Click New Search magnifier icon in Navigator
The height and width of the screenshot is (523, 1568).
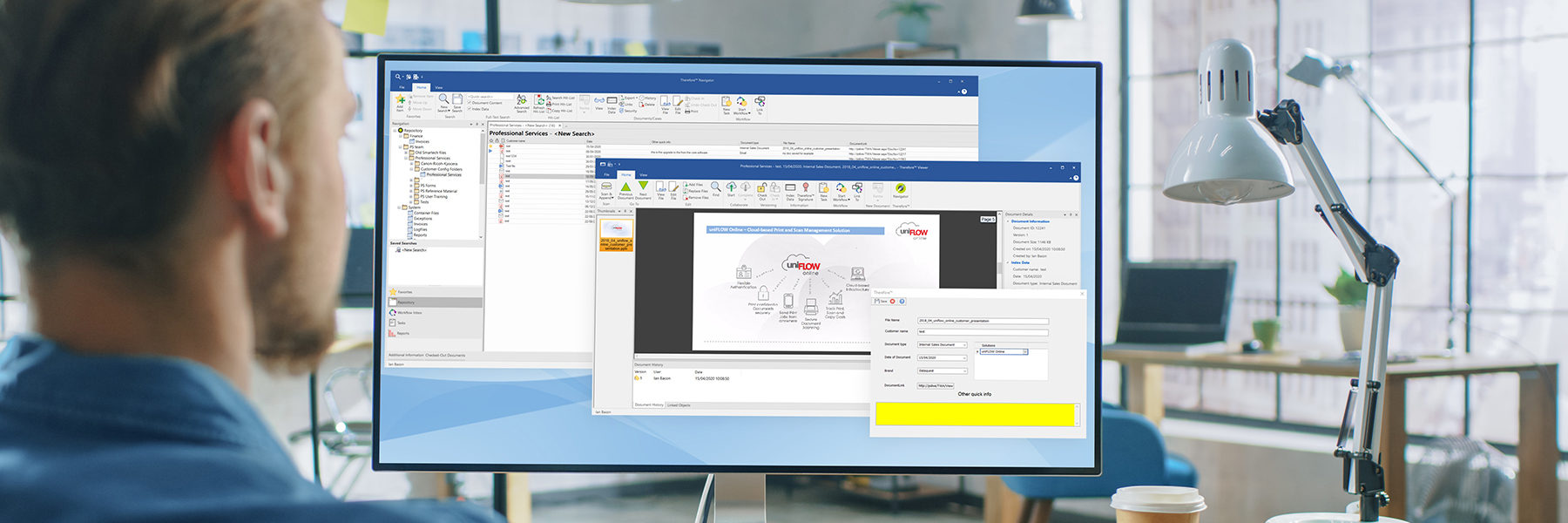coord(443,99)
